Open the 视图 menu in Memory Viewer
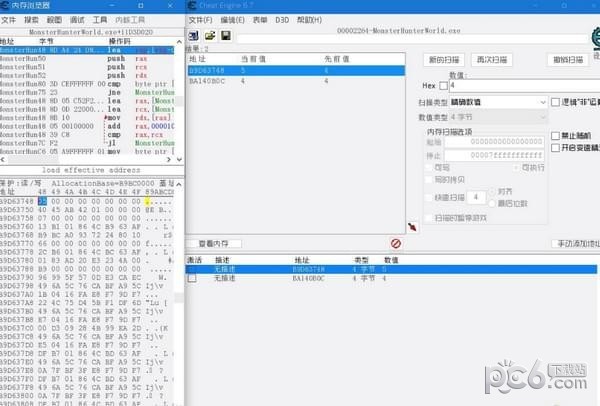This screenshot has width=600, height=406. pos(54,20)
